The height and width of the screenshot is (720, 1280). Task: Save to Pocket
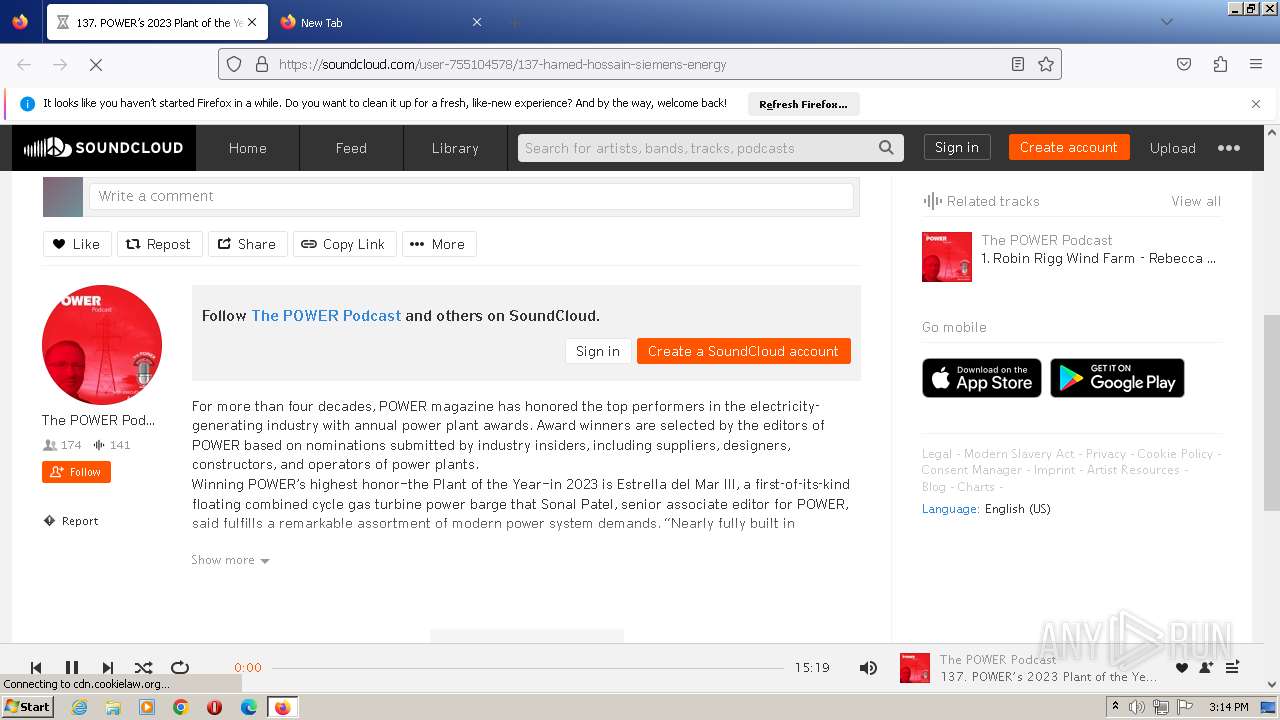point(1184,64)
